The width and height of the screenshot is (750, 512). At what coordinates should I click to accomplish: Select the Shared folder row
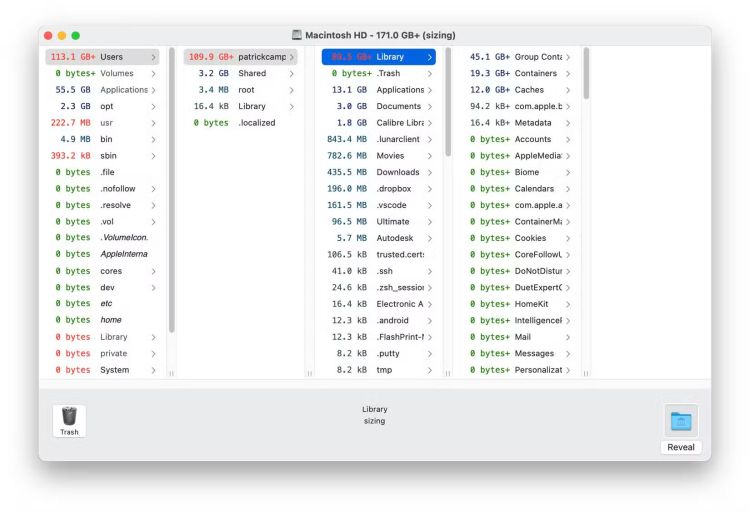(240, 73)
